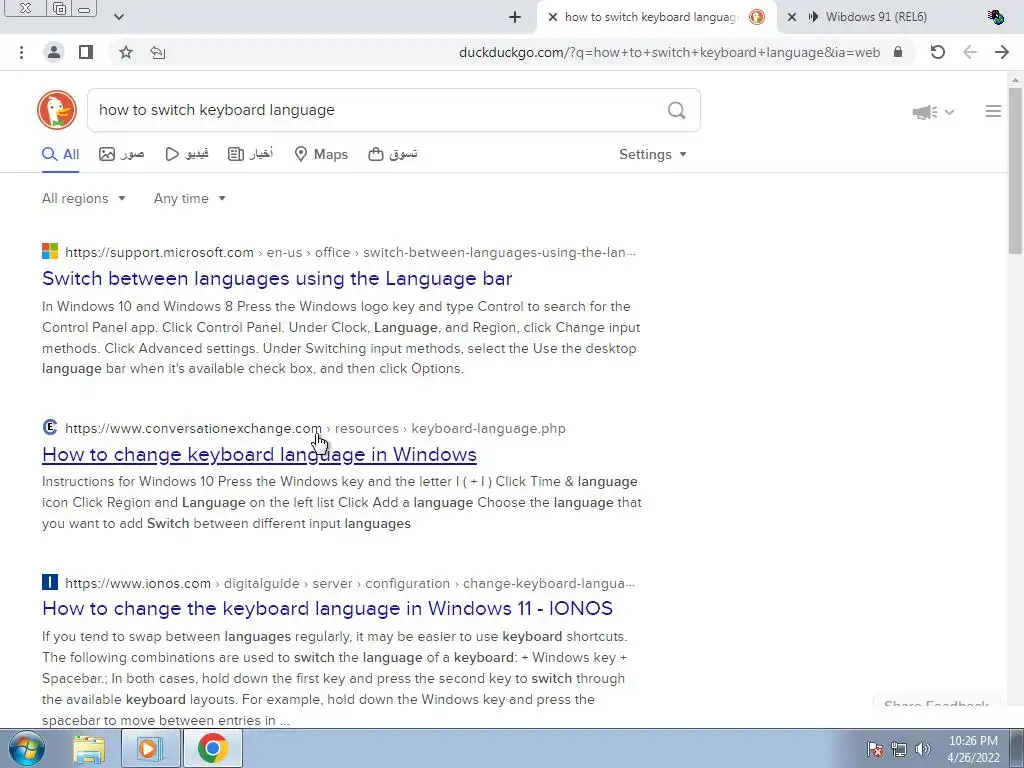
Task: Click the Microsoft favicon beside first result
Action: point(50,251)
